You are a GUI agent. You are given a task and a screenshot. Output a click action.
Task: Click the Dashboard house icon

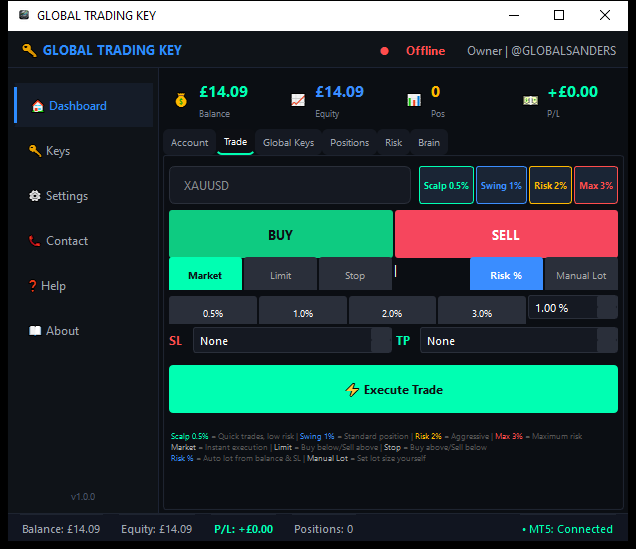[x=38, y=106]
